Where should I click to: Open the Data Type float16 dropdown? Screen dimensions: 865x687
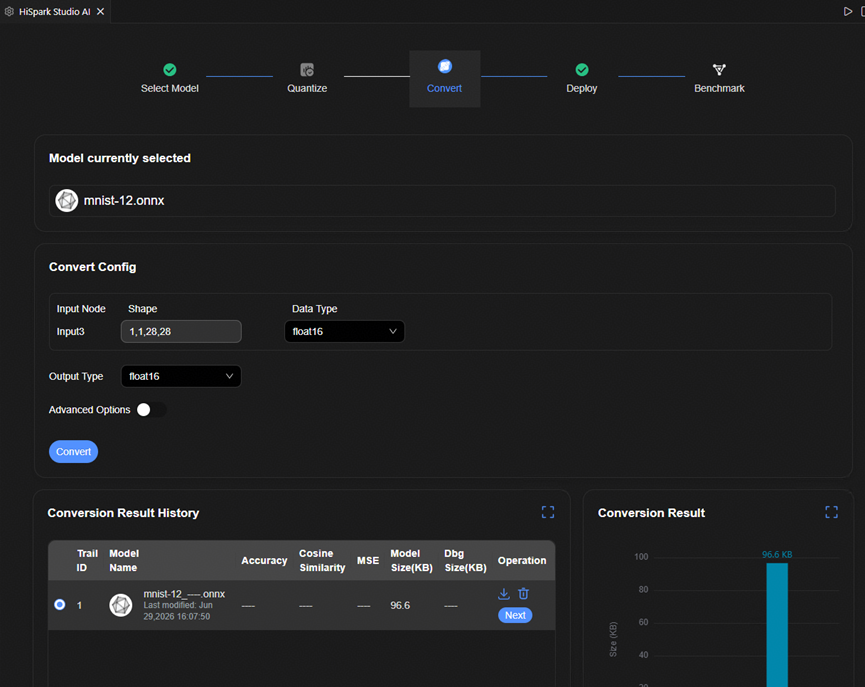pyautogui.click(x=344, y=332)
